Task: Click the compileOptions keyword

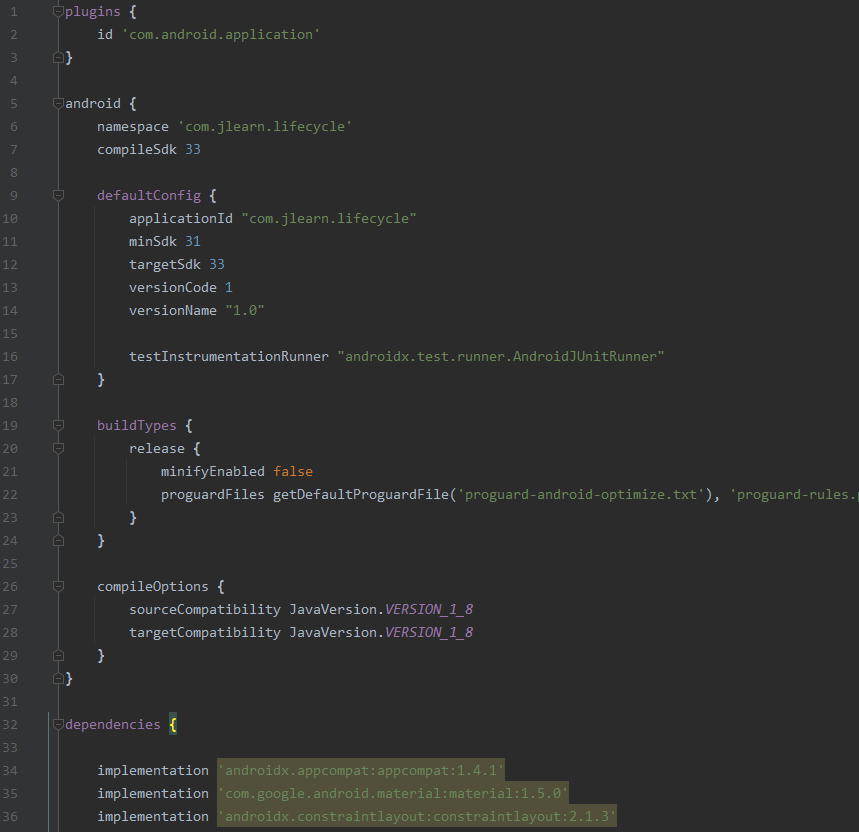Action: 153,587
